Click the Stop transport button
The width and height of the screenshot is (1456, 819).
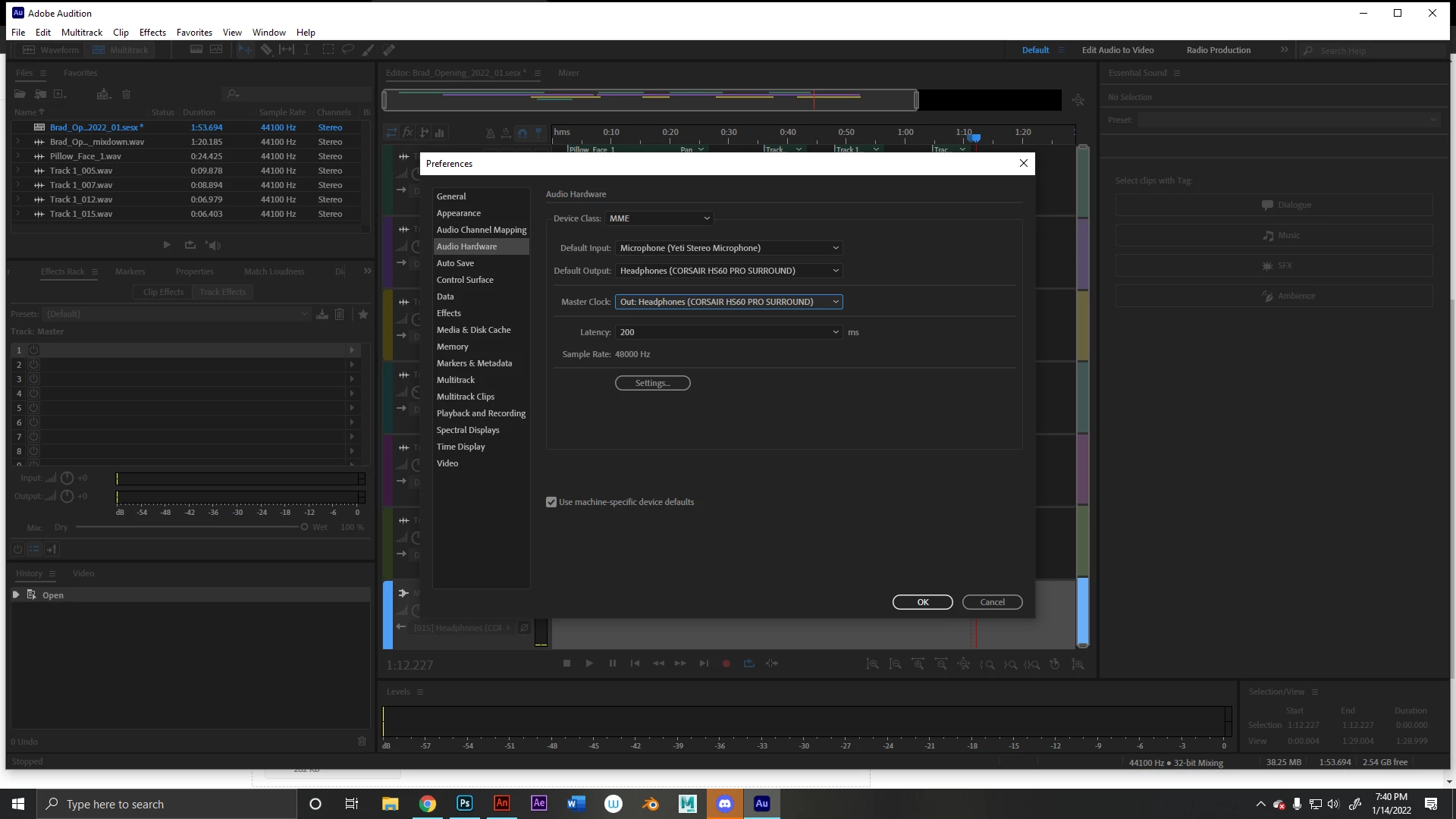click(566, 664)
